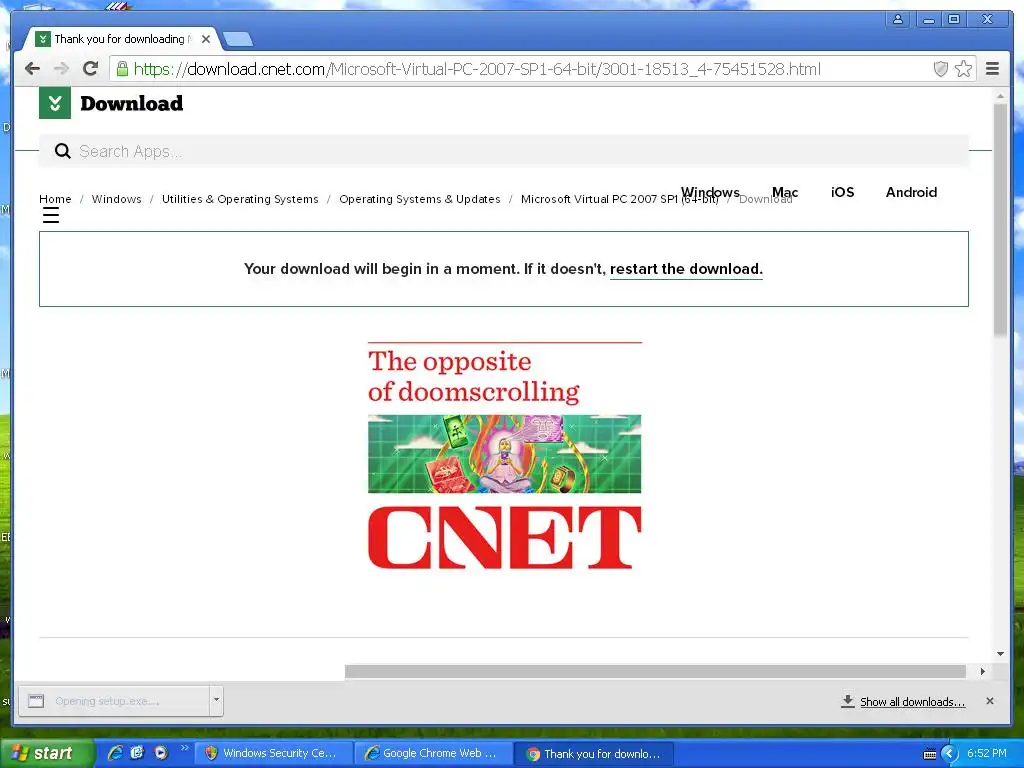The image size is (1024, 768).
Task: Click the green Download logo icon
Action: pos(55,103)
